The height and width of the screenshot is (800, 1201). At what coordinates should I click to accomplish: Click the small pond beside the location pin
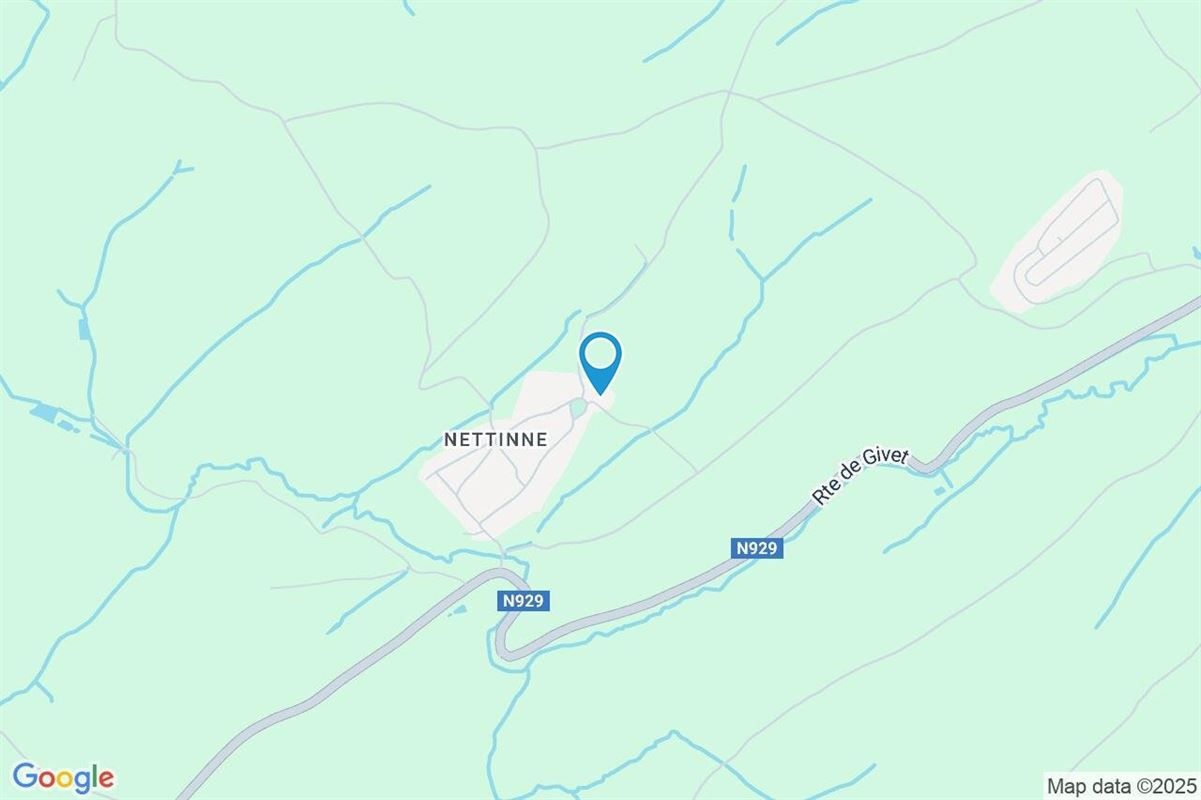577,408
